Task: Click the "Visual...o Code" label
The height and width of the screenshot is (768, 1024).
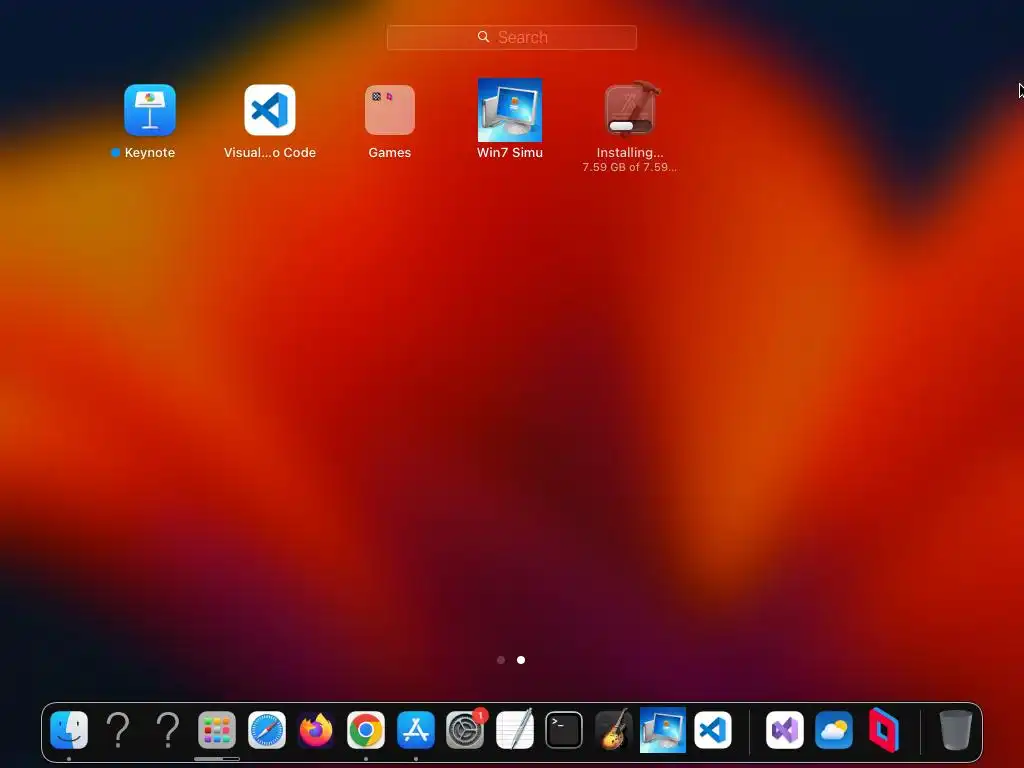Action: [270, 152]
